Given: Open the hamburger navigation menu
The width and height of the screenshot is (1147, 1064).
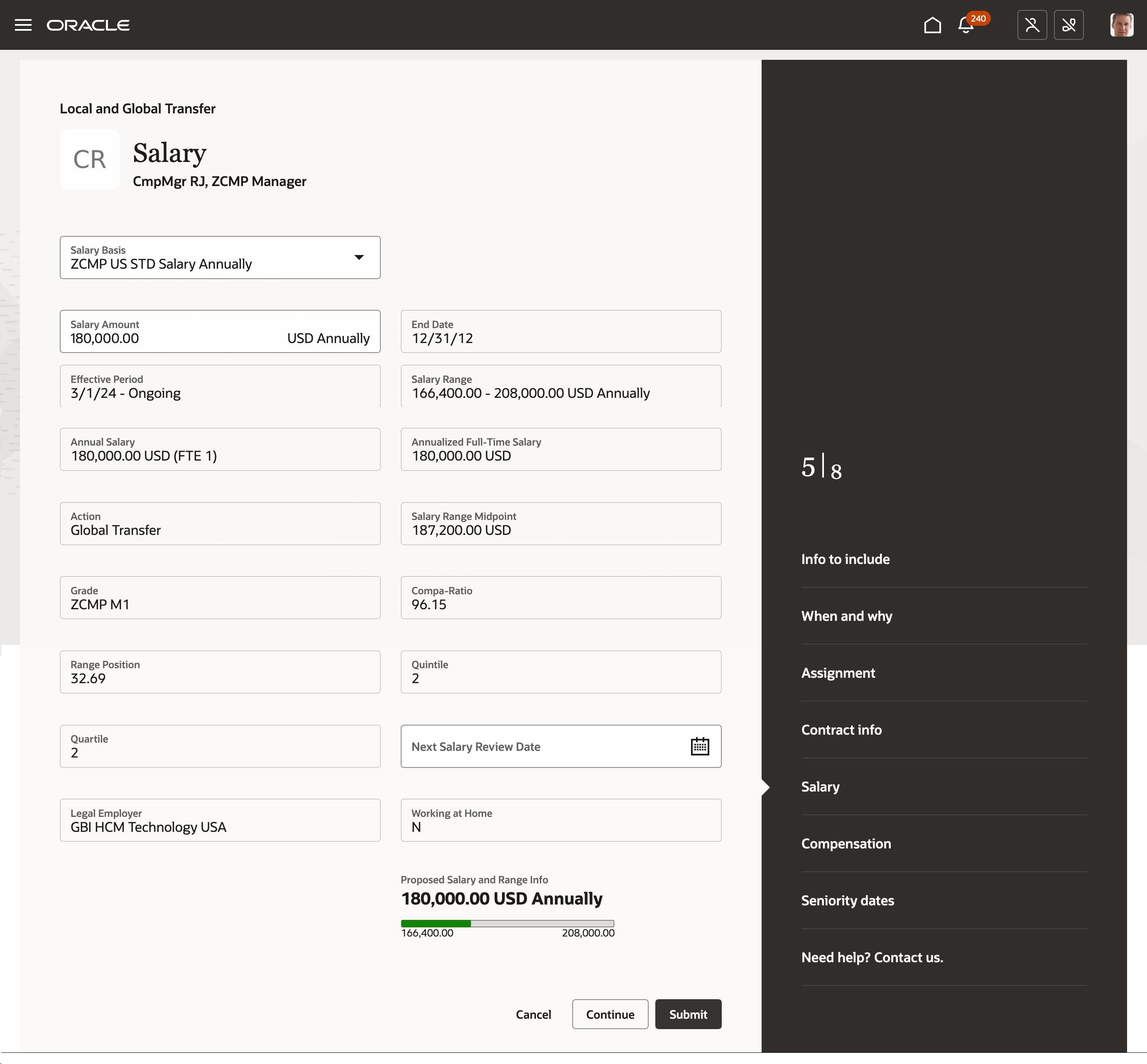Looking at the screenshot, I should pyautogui.click(x=23, y=25).
